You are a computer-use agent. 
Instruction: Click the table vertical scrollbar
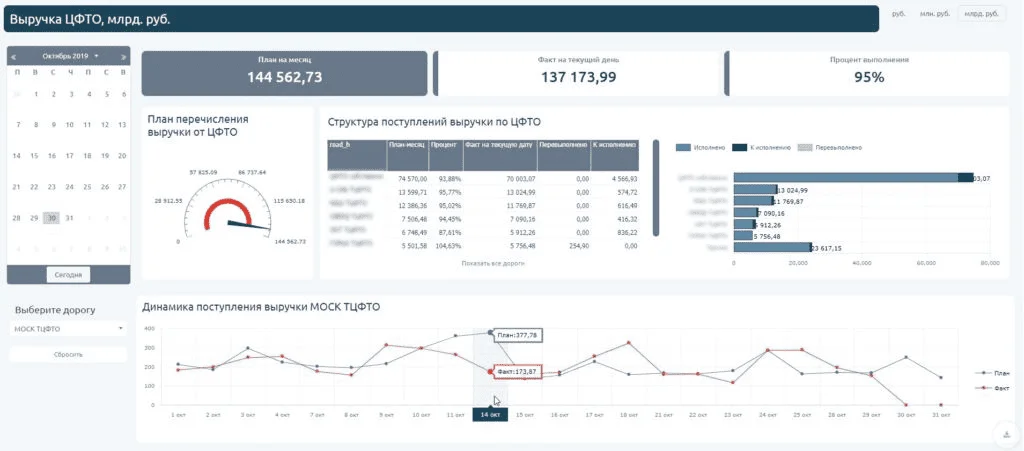(x=656, y=188)
